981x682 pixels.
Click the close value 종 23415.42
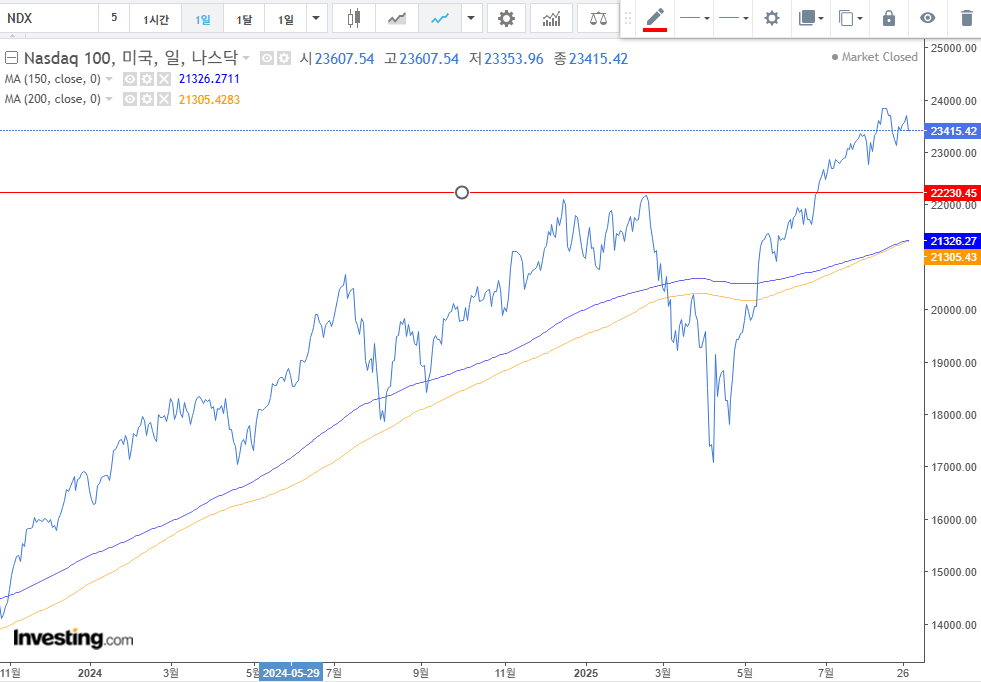pos(591,59)
